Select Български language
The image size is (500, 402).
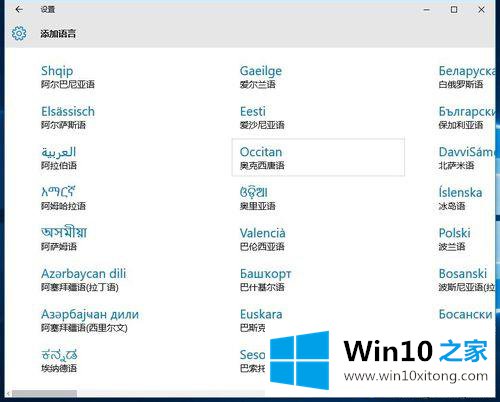pyautogui.click(x=467, y=117)
